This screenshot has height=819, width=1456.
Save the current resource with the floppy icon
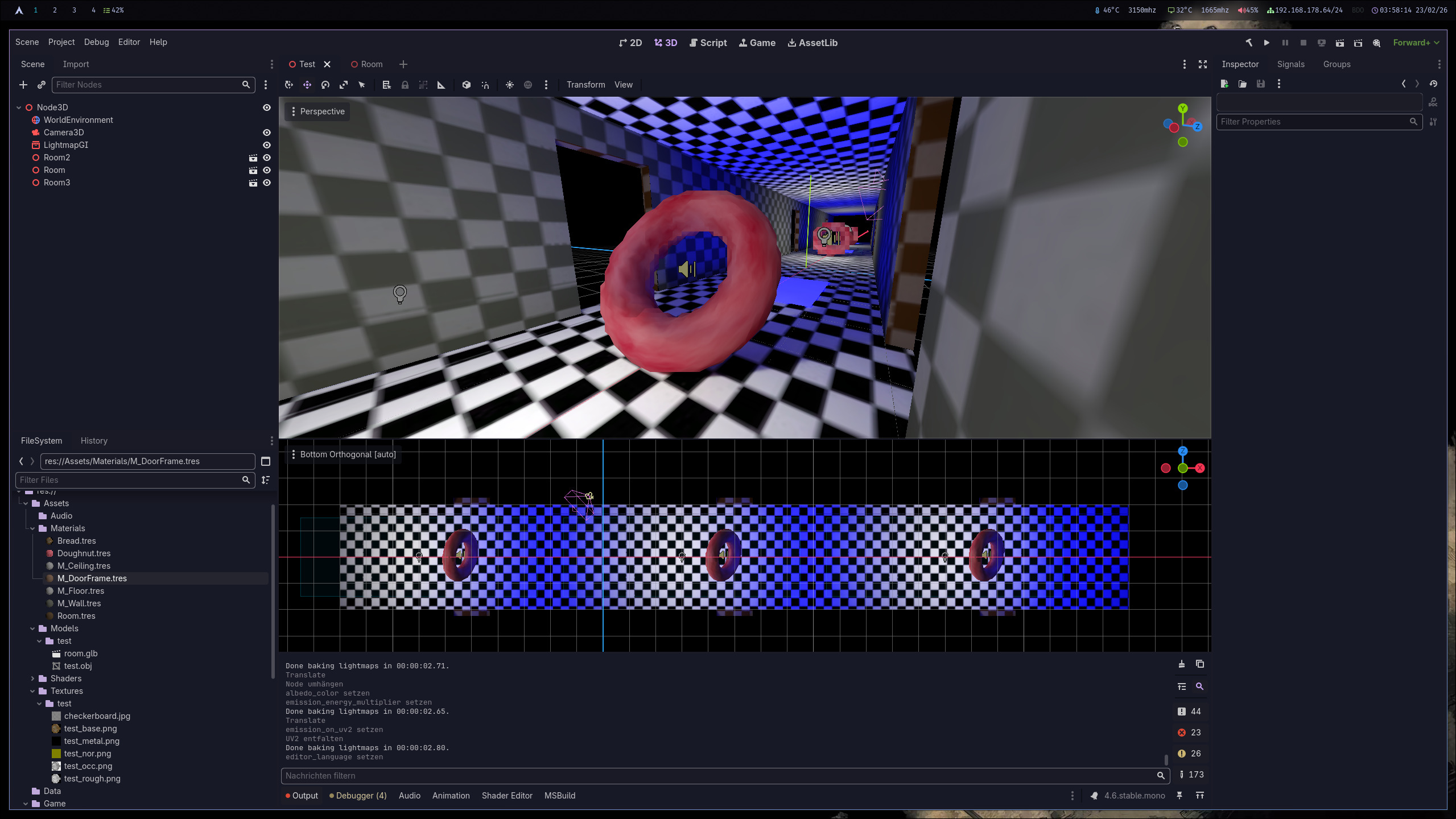tap(1261, 84)
